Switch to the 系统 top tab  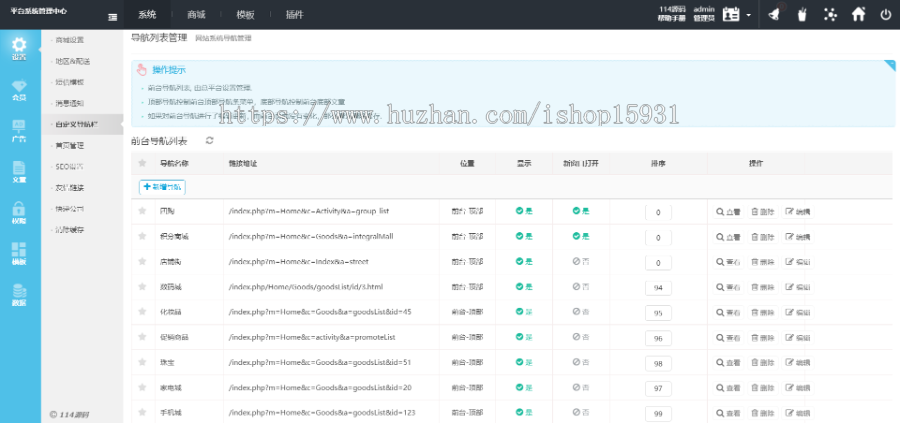[148, 15]
